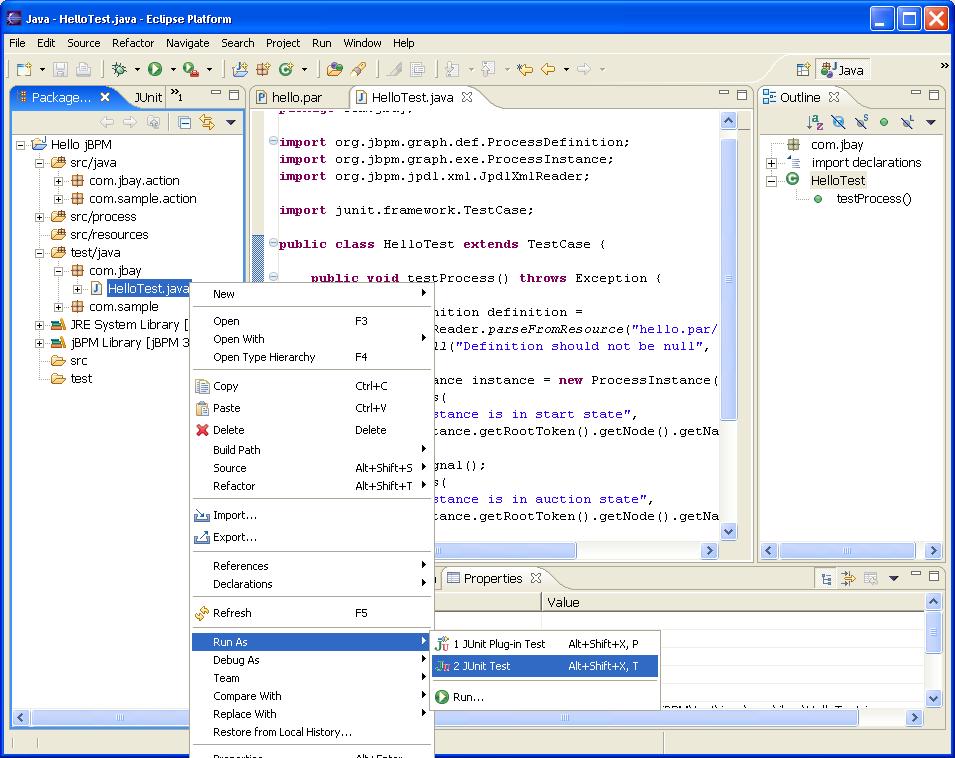Open the Navigate menu in the menu bar
955x758 pixels.
pyautogui.click(x=188, y=43)
